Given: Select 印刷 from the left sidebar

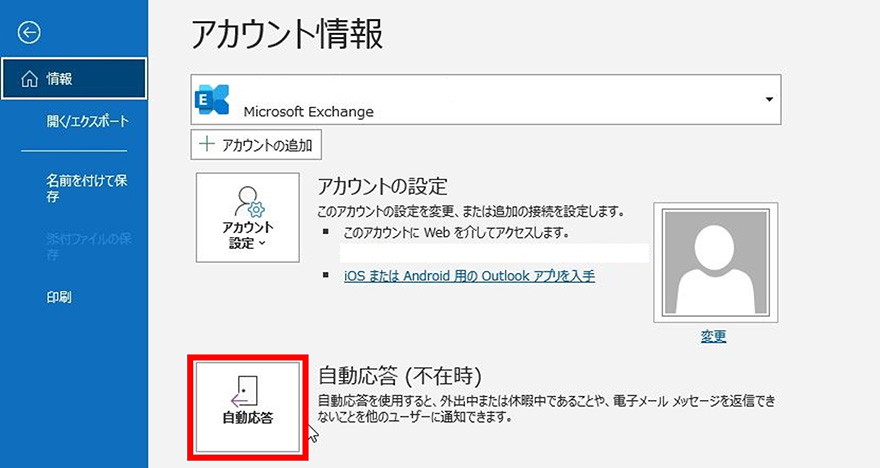Looking at the screenshot, I should [x=59, y=297].
